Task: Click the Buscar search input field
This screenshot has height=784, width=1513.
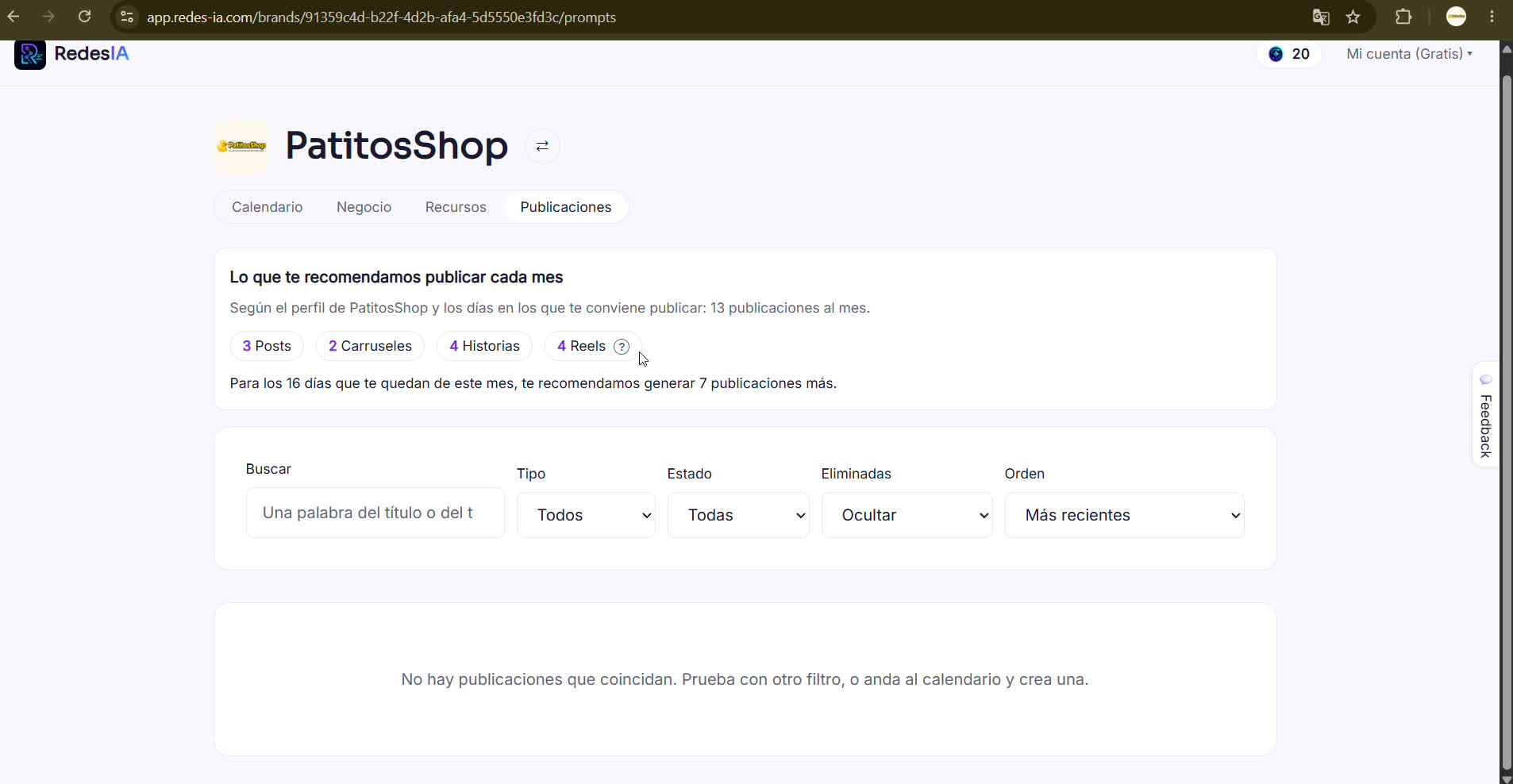Action: pos(375,513)
